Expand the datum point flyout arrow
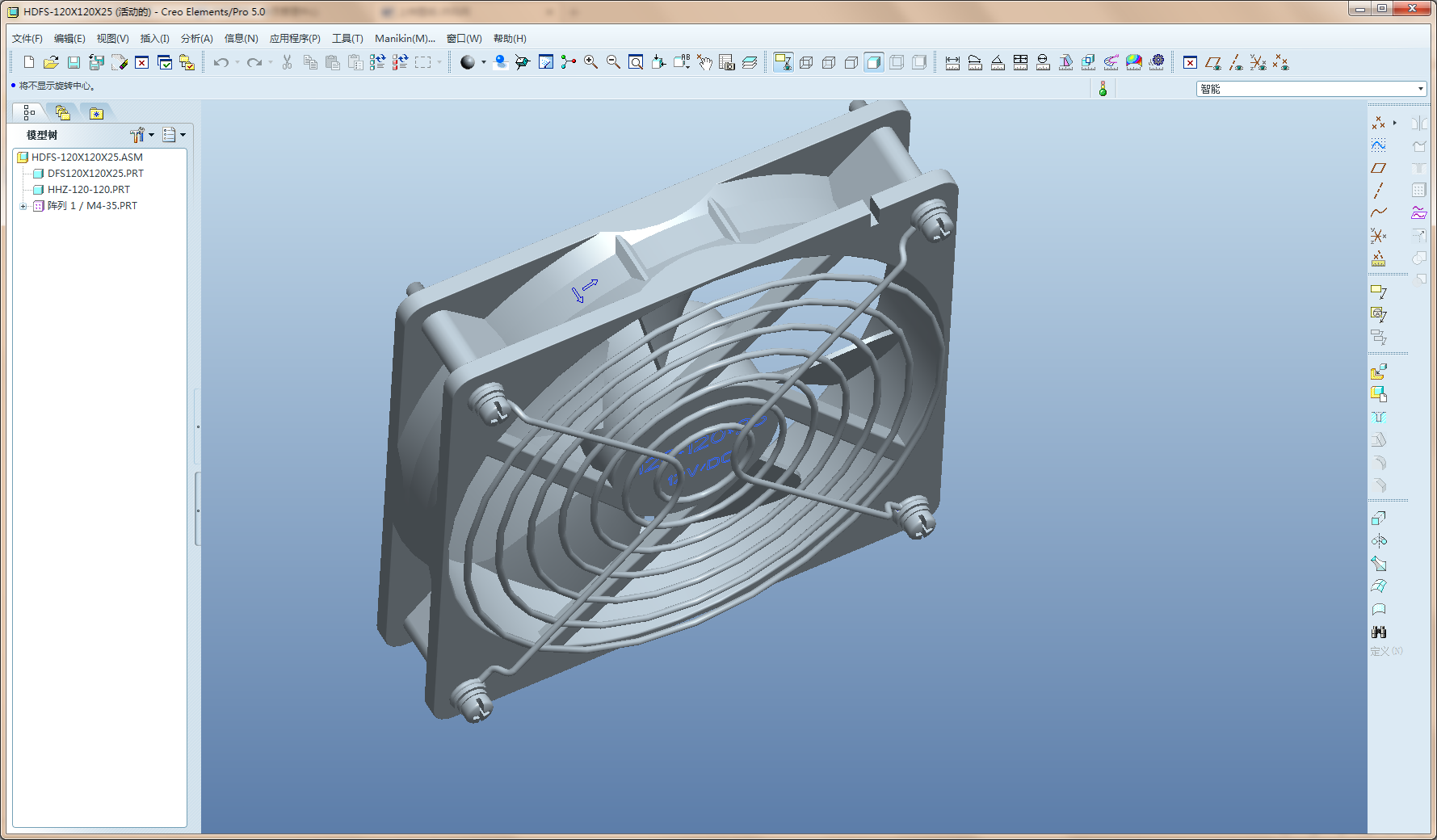This screenshot has height=840, width=1437. click(1394, 123)
